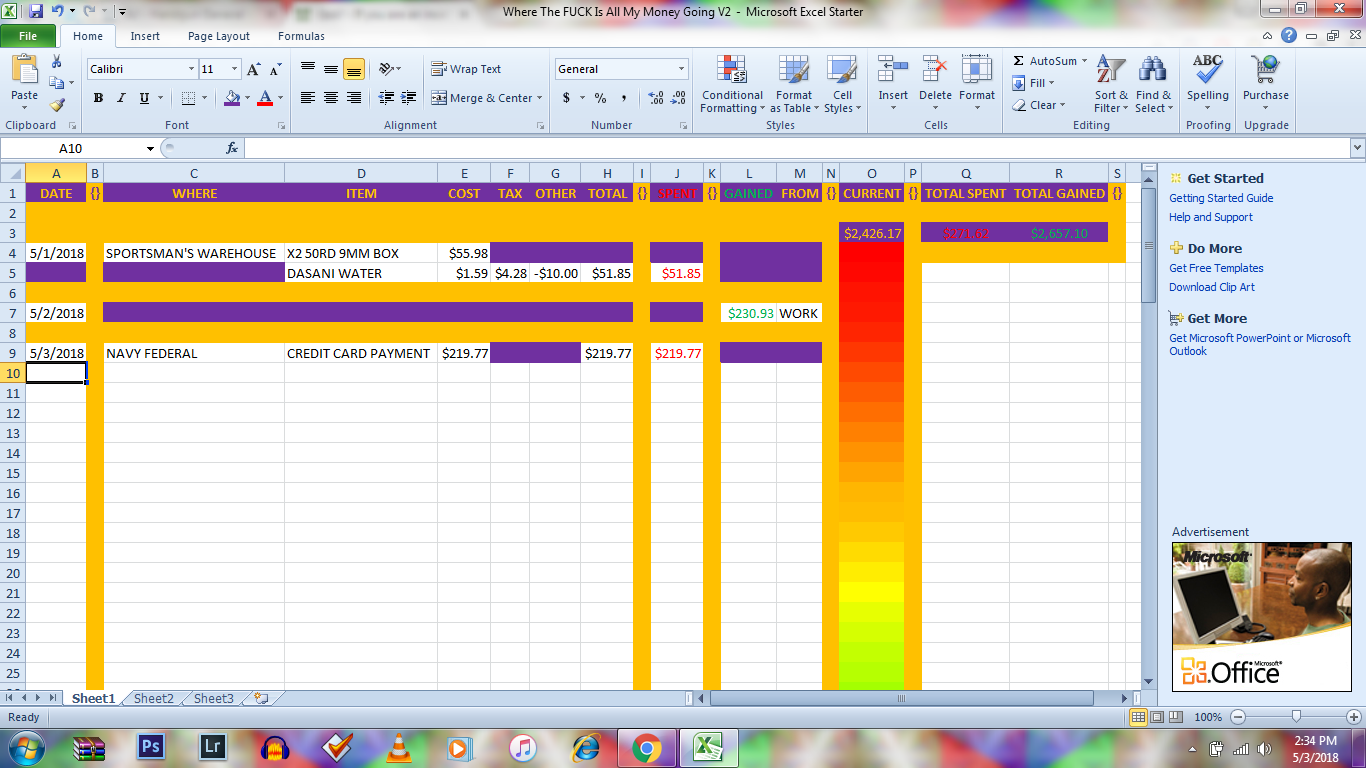Apply Bold formatting

(x=98, y=98)
